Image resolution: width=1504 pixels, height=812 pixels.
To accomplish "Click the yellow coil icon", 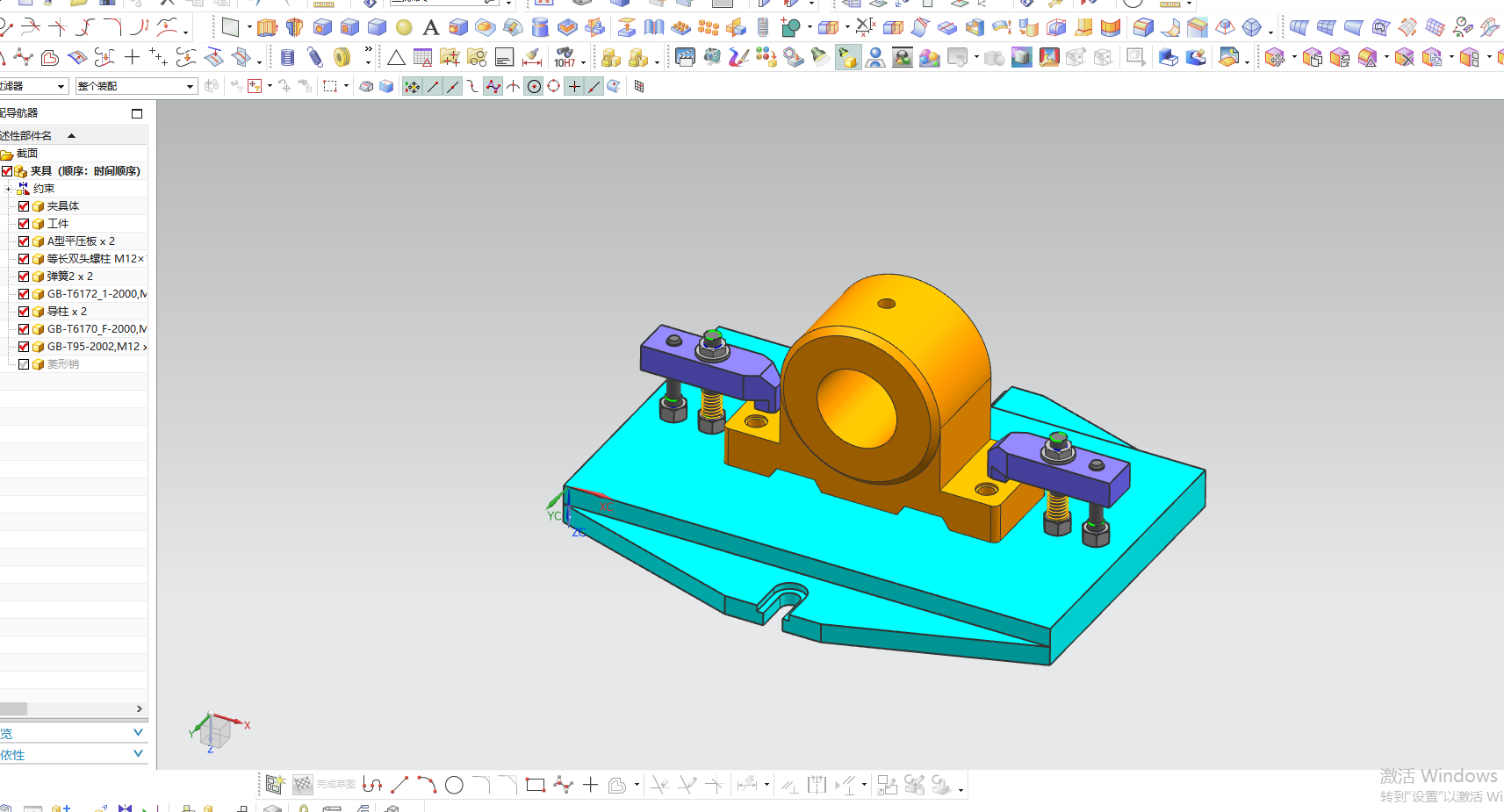I will point(342,58).
